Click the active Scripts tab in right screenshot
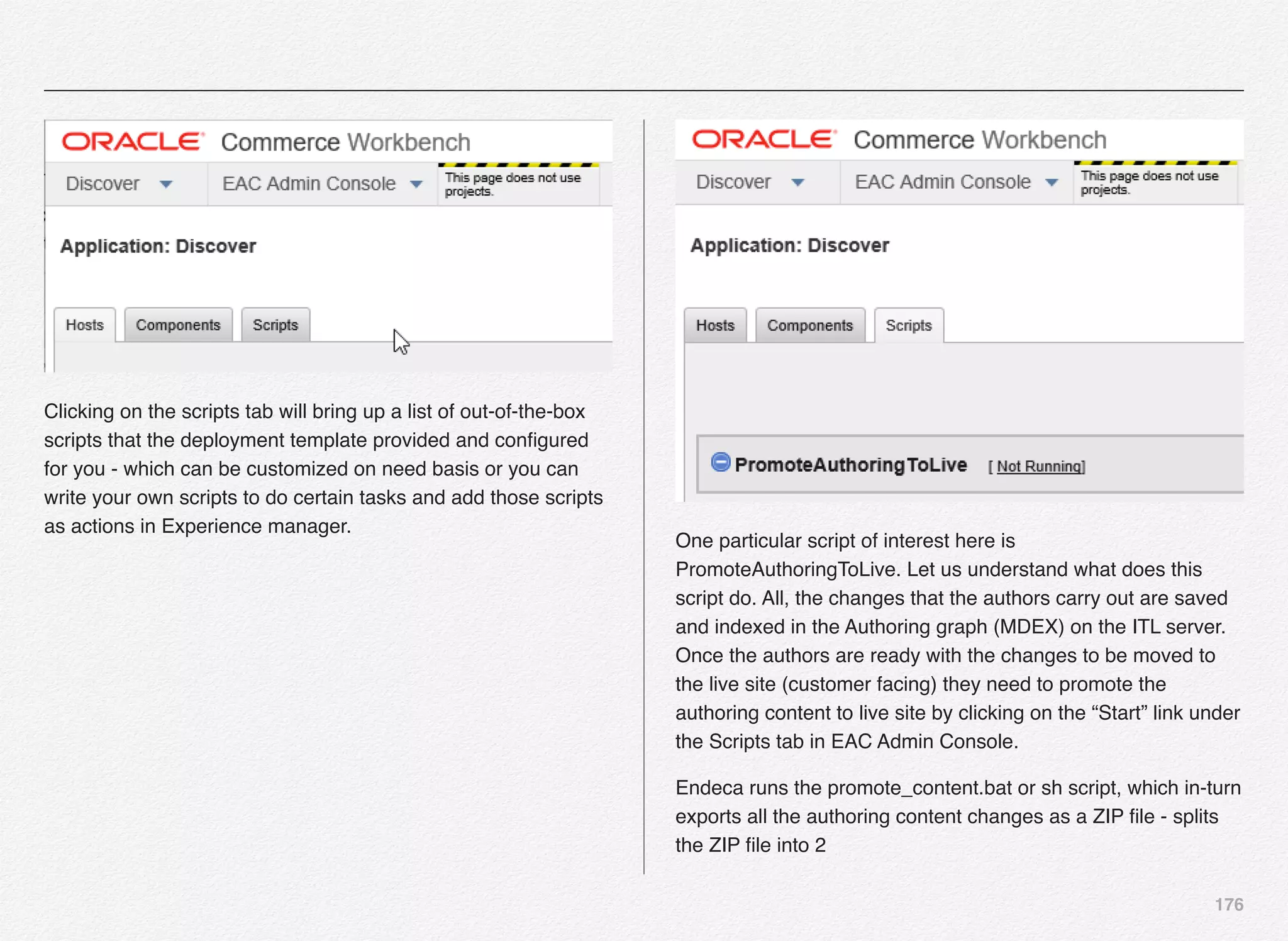1288x941 pixels. 909,325
